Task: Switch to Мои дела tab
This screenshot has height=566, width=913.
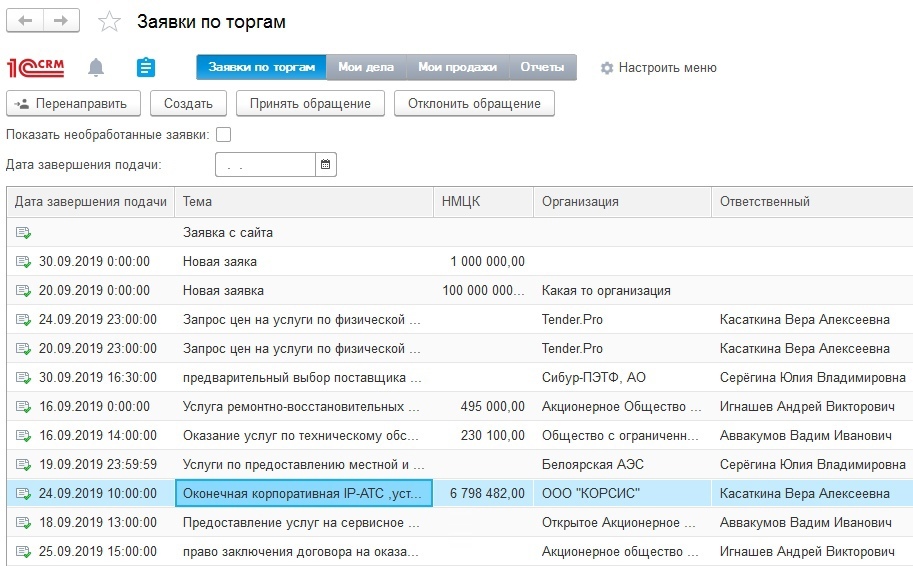Action: [x=366, y=67]
